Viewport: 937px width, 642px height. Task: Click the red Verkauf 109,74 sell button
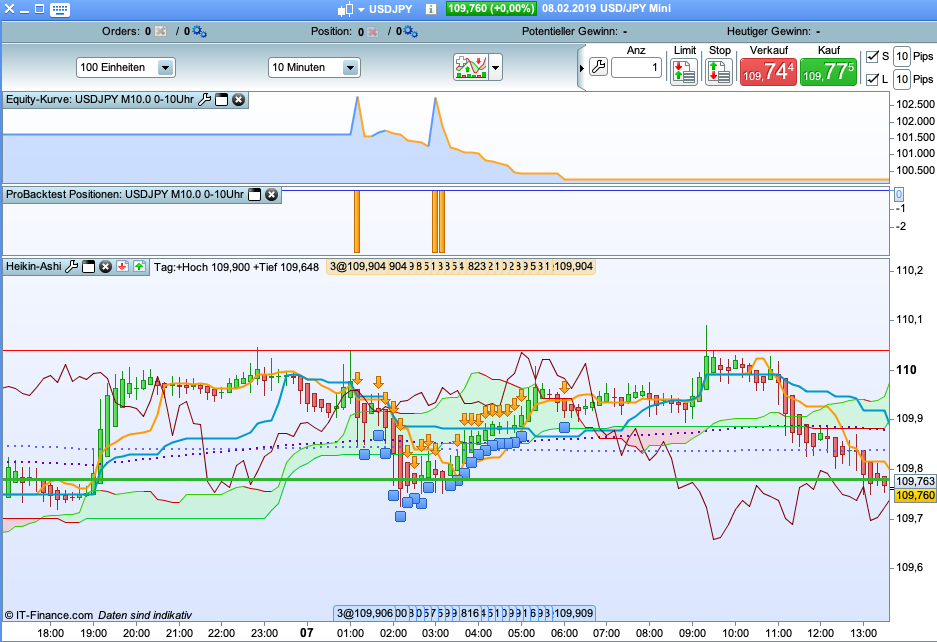[x=768, y=72]
